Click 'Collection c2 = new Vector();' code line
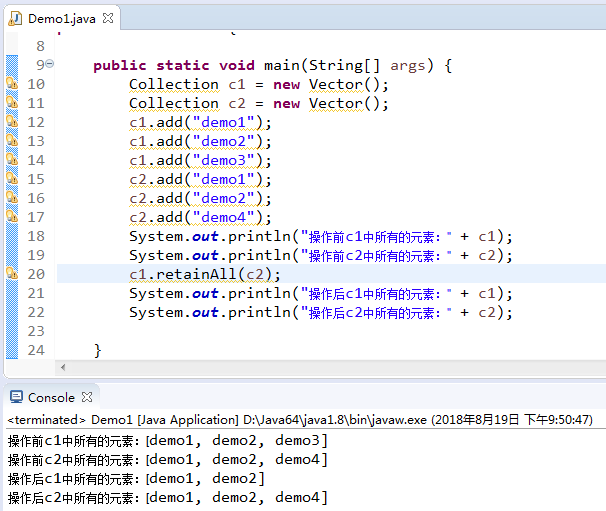This screenshot has width=606, height=511. click(259, 103)
